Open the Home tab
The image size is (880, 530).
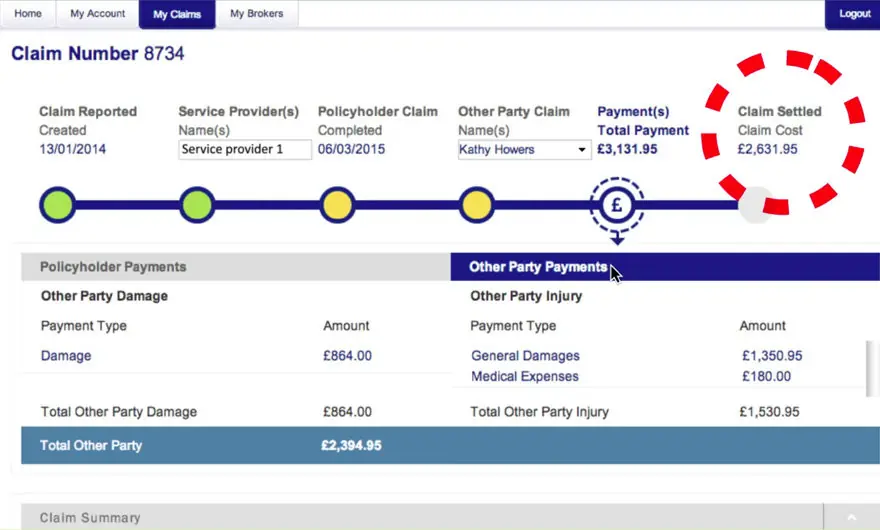(28, 13)
